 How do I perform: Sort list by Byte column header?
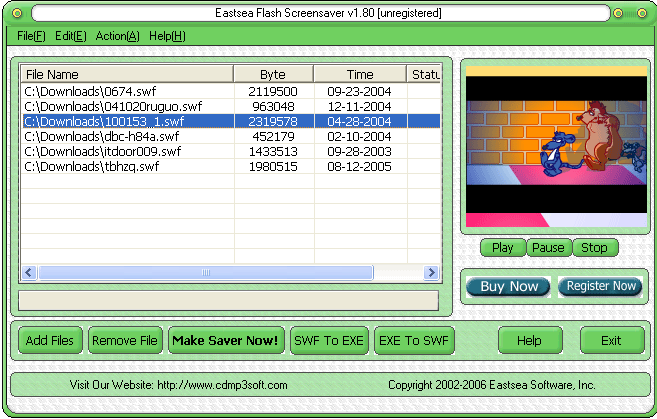[272, 74]
